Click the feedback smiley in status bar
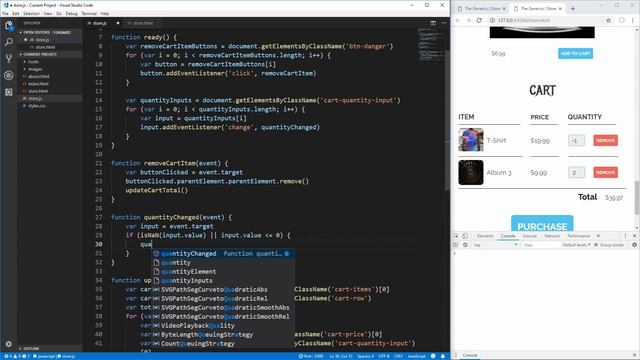Viewport: 640px width, 360px height. point(433,356)
